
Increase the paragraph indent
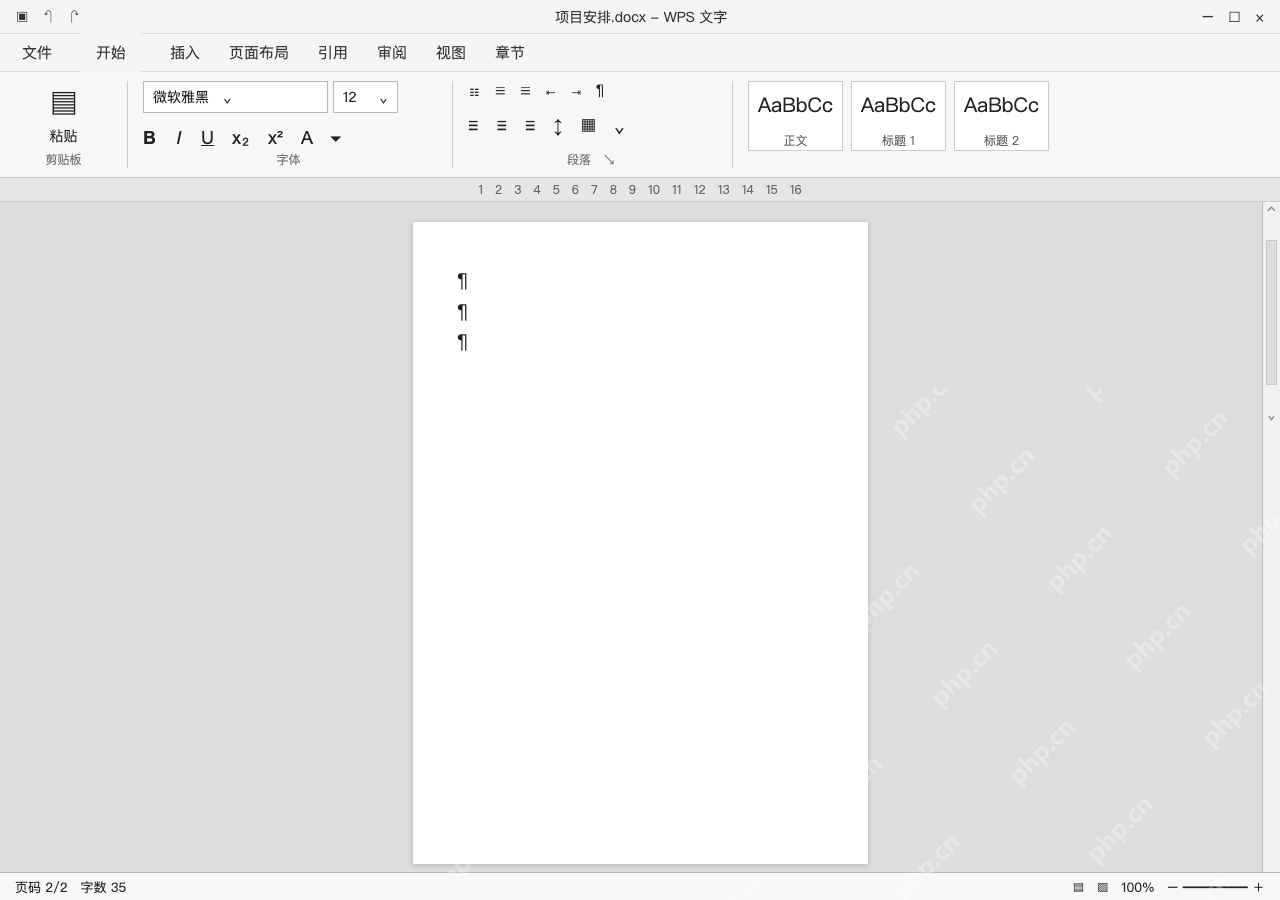576,92
